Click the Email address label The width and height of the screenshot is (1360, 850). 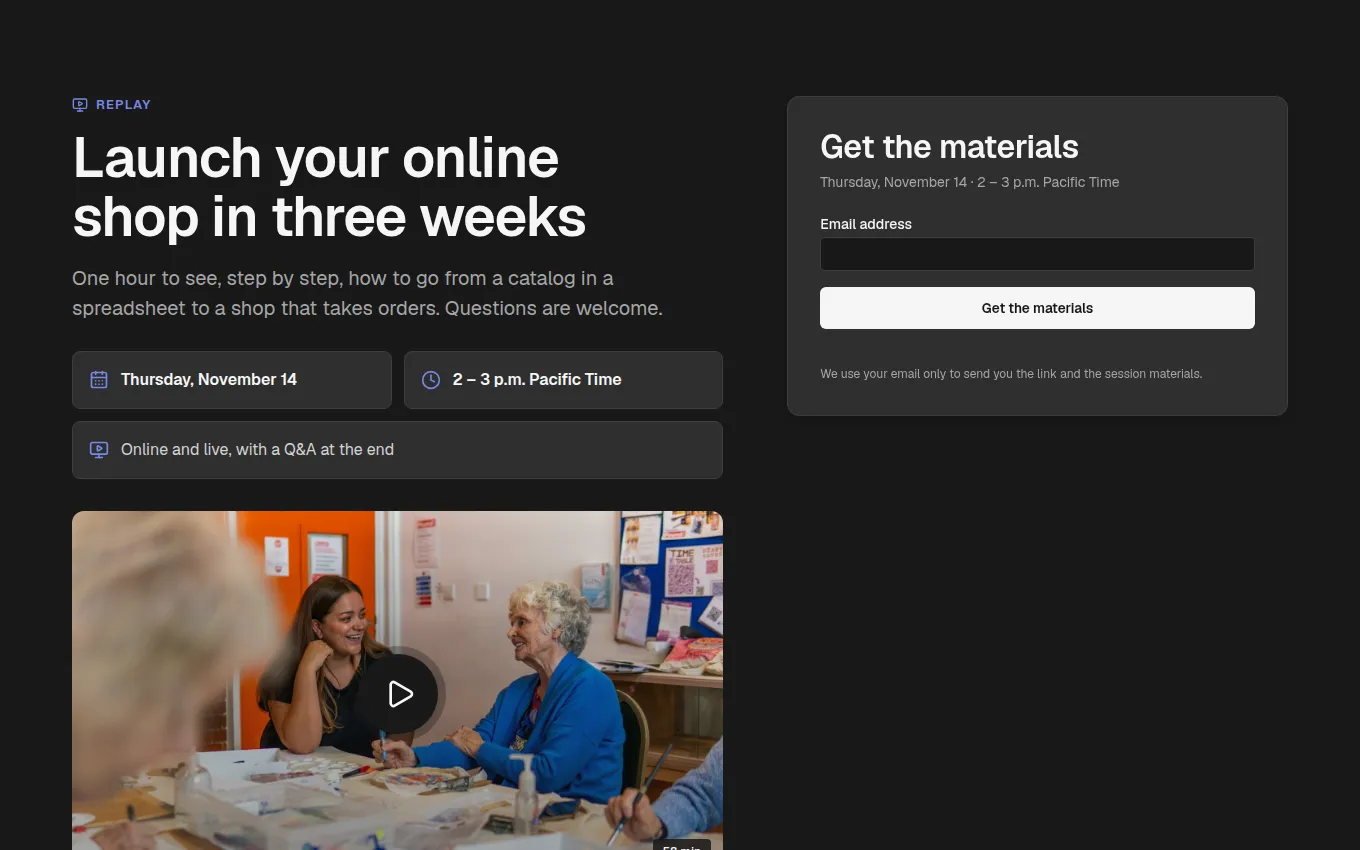[866, 224]
